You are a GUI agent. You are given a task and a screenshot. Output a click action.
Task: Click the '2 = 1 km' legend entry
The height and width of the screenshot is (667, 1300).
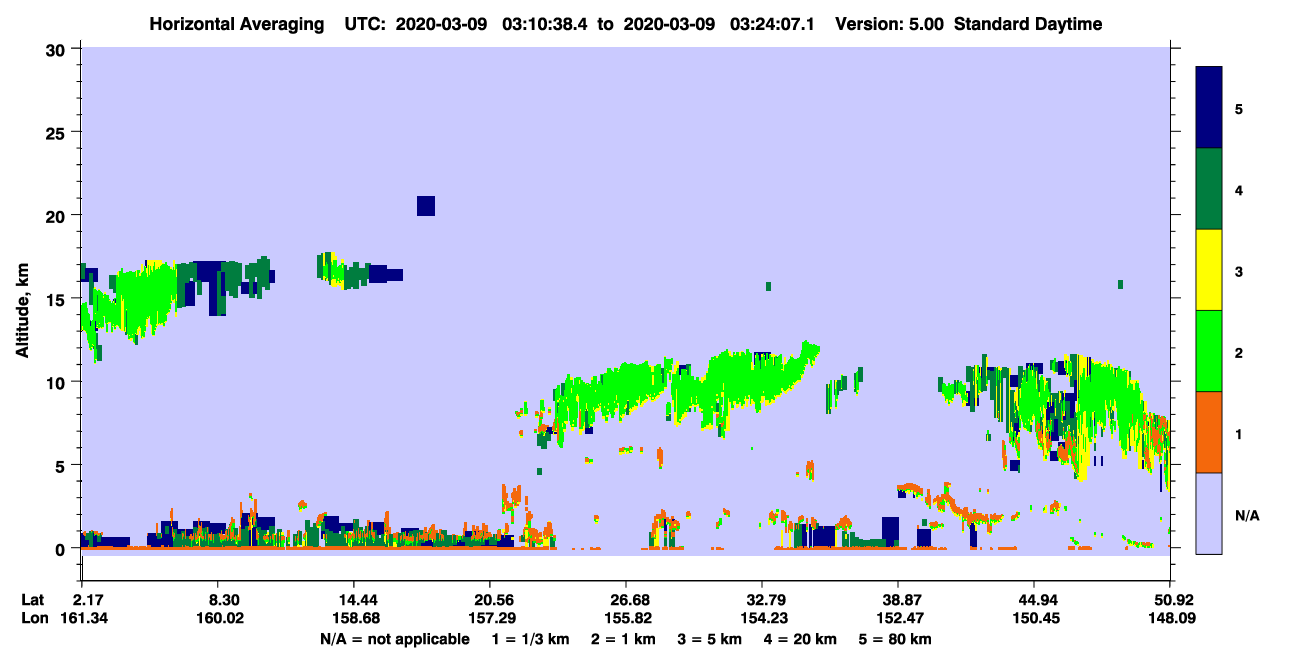(x=625, y=638)
